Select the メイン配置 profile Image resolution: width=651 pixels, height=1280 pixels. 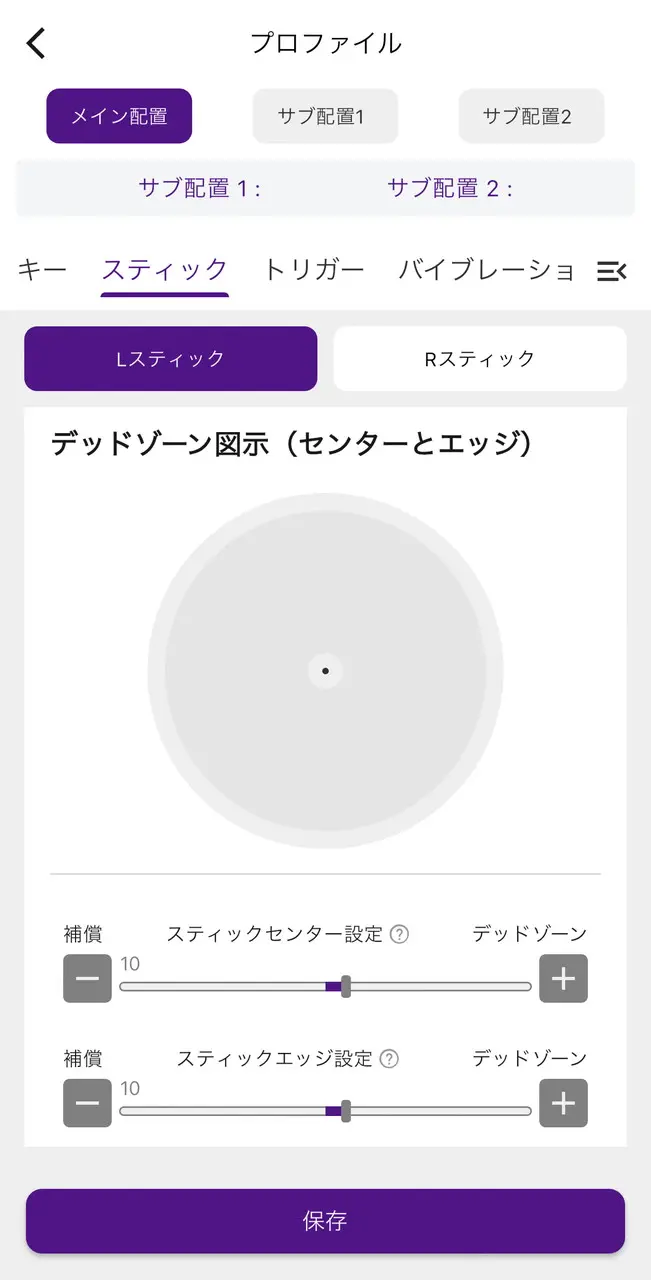point(119,116)
